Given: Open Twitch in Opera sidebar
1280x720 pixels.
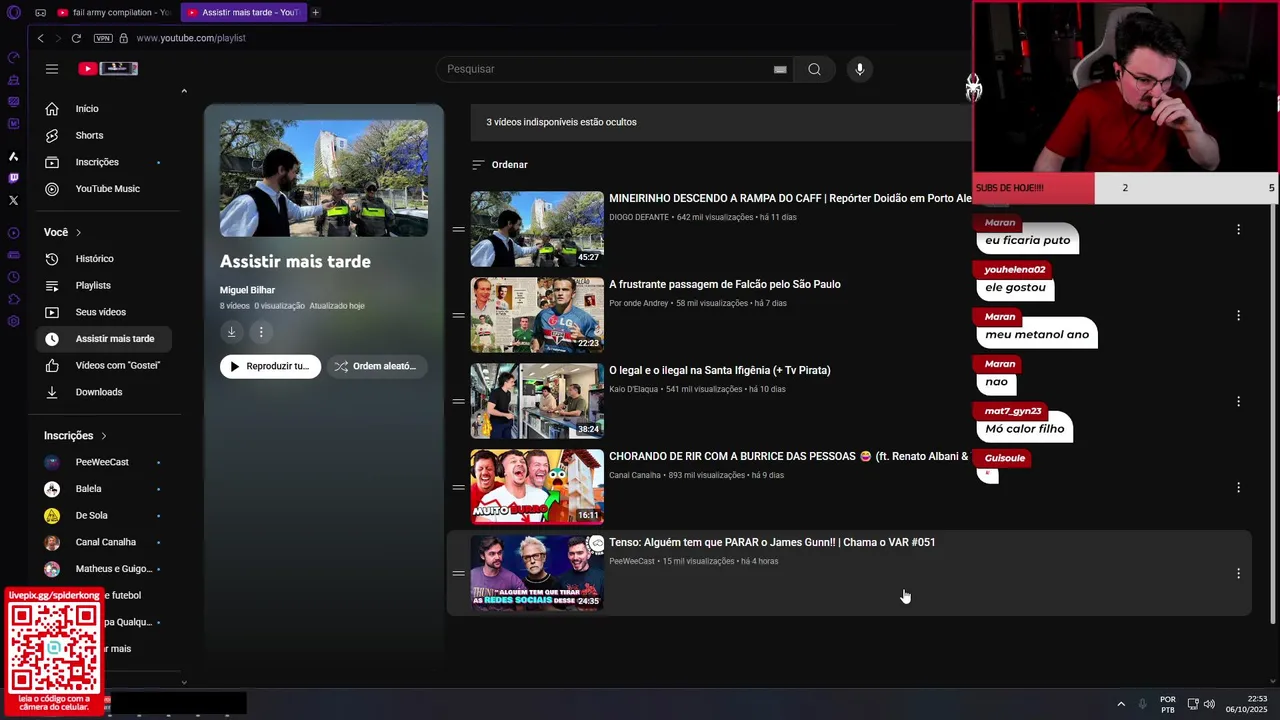Looking at the screenshot, I should click(x=14, y=178).
